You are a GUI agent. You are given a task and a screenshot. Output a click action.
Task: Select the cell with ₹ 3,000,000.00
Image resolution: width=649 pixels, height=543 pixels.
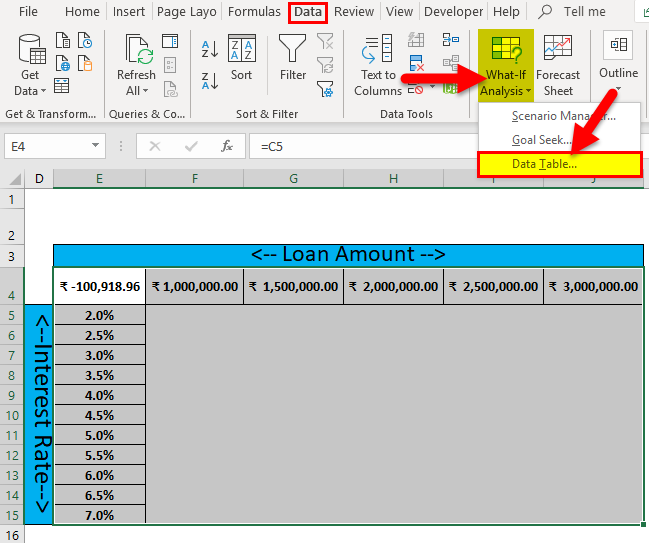[x=593, y=286]
